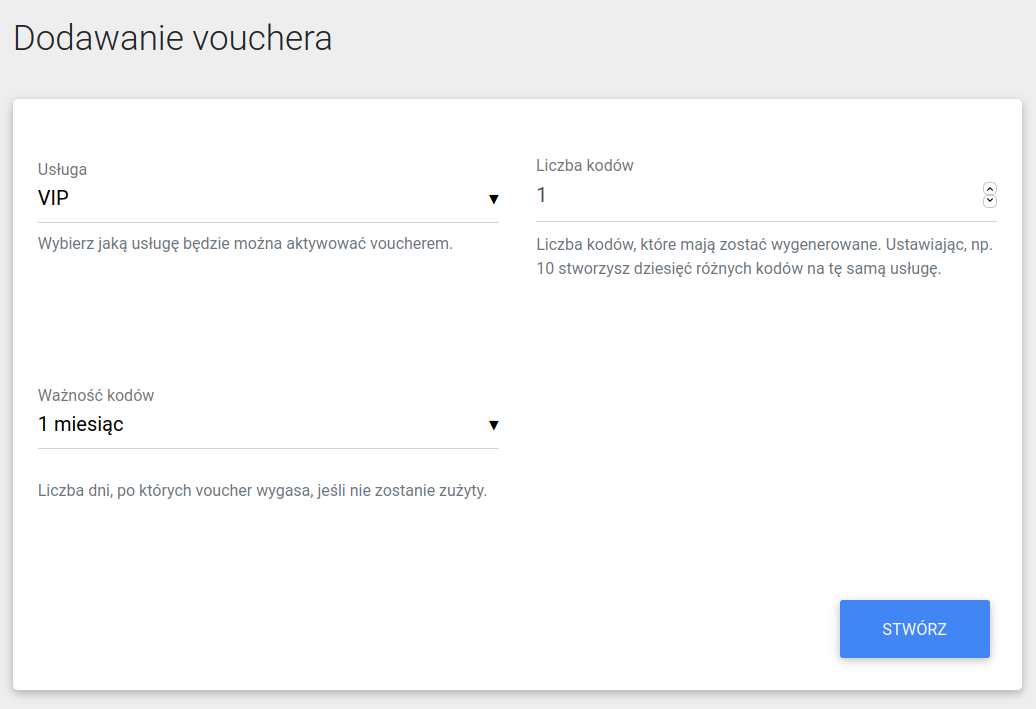The width and height of the screenshot is (1036, 709).
Task: Click the 1 miesiąc selected value text
Action: (81, 425)
